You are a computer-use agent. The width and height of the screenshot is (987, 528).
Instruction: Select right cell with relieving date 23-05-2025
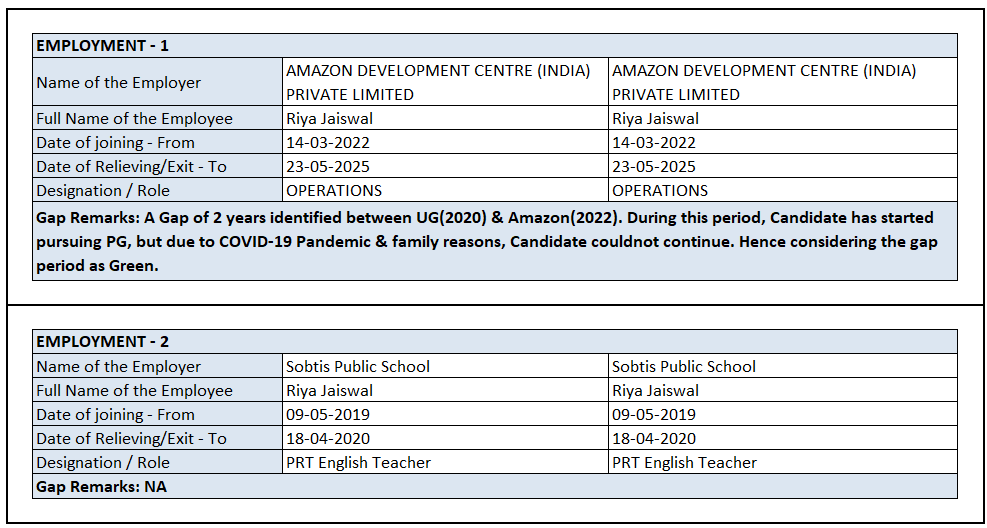pyautogui.click(x=653, y=167)
